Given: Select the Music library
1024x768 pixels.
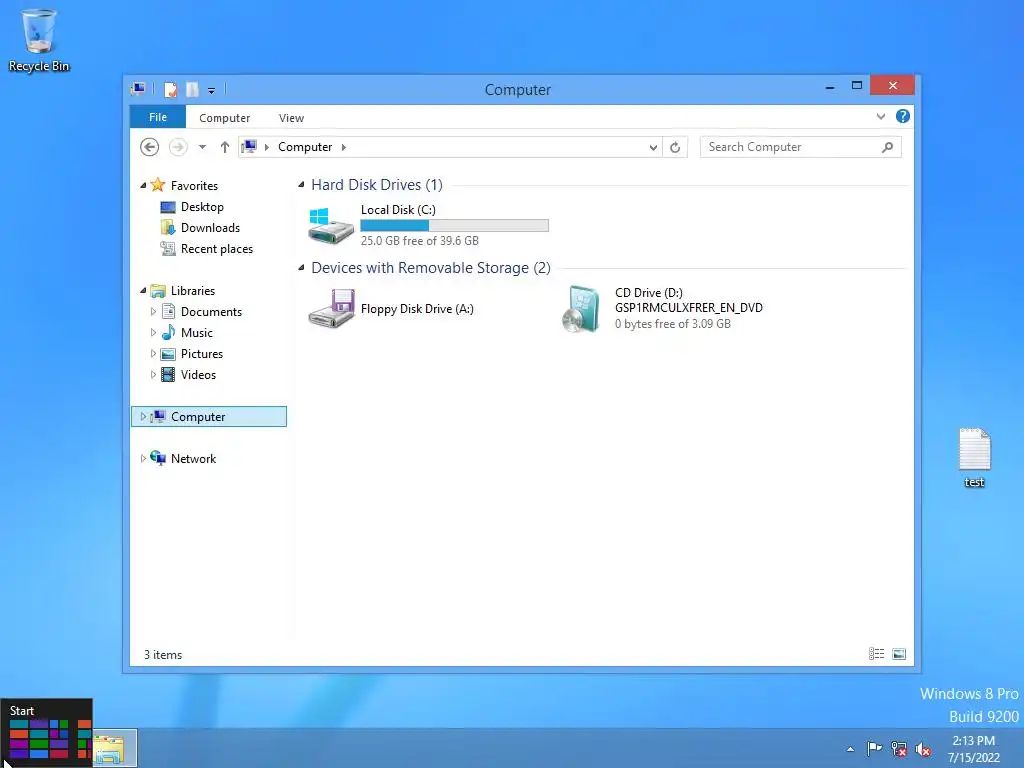Looking at the screenshot, I should tap(197, 332).
